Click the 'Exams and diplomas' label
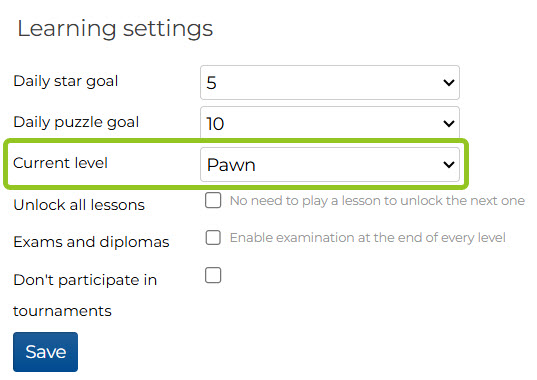 pyautogui.click(x=91, y=242)
